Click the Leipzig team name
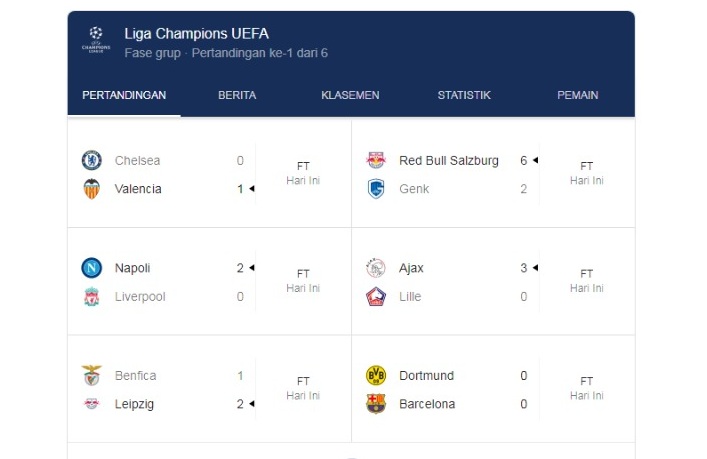707x459 pixels. click(x=134, y=404)
